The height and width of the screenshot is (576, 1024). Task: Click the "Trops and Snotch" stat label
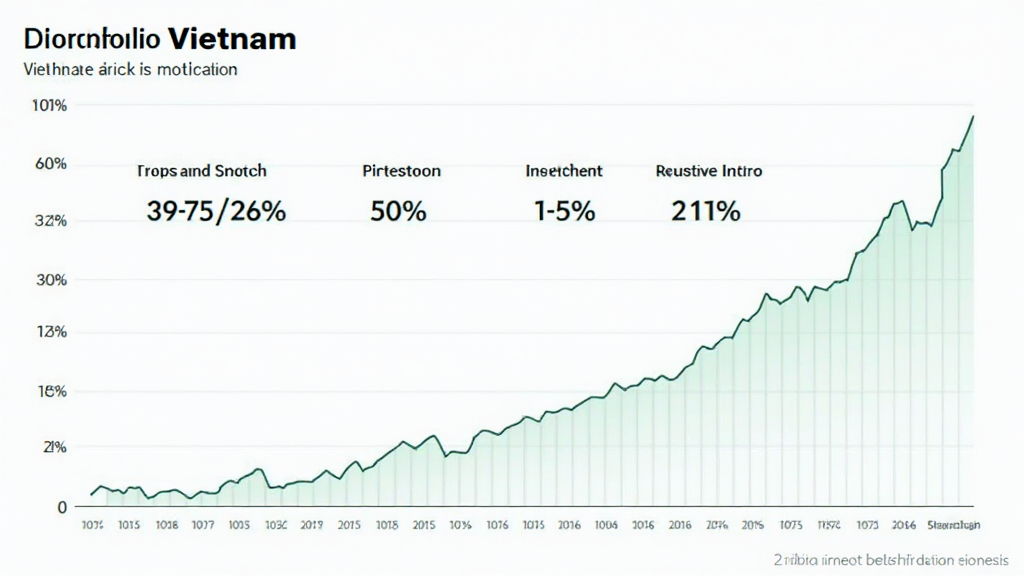(x=201, y=171)
